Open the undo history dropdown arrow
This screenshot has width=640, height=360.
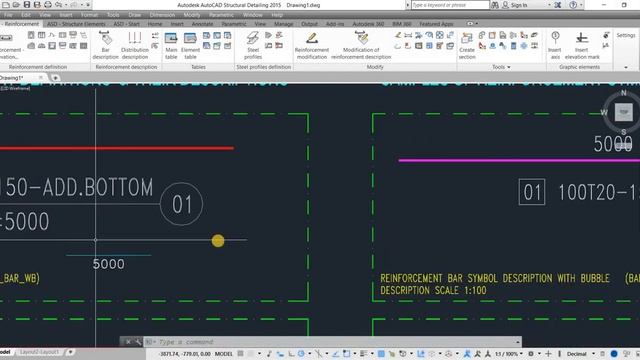pyautogui.click(x=66, y=5)
